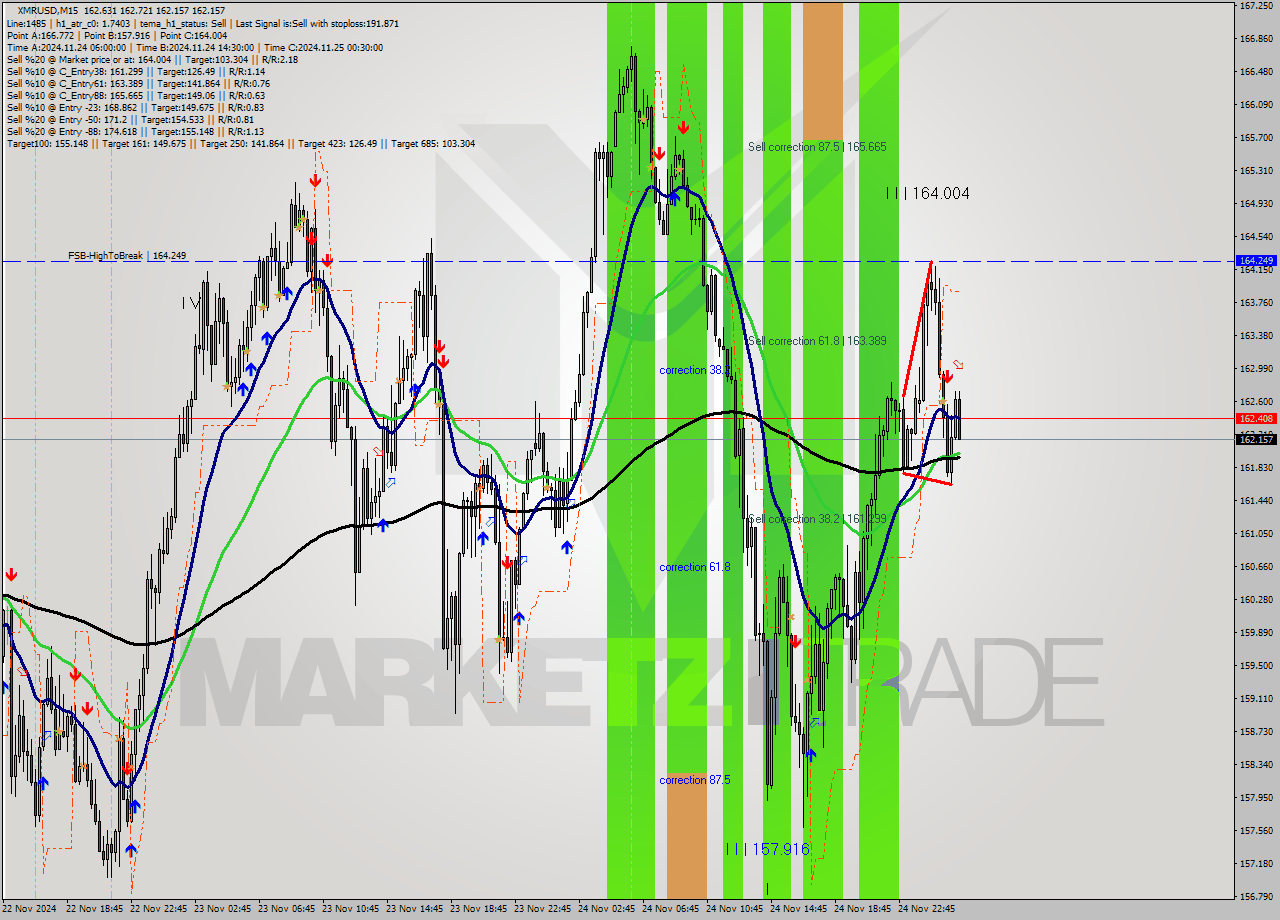Click the 166.860 price axis label
The height and width of the screenshot is (920, 1280).
click(1256, 39)
